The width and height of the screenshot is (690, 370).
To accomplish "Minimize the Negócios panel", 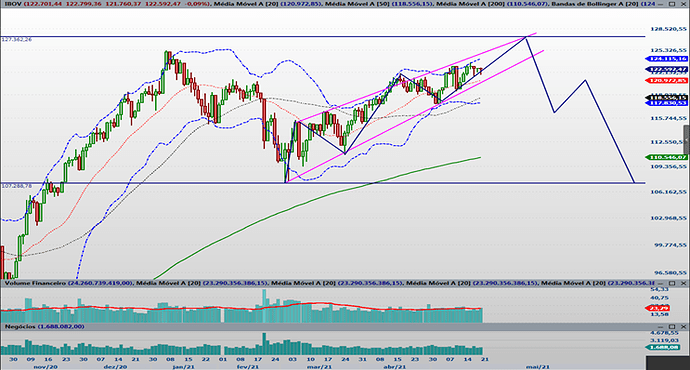I will (661, 326).
